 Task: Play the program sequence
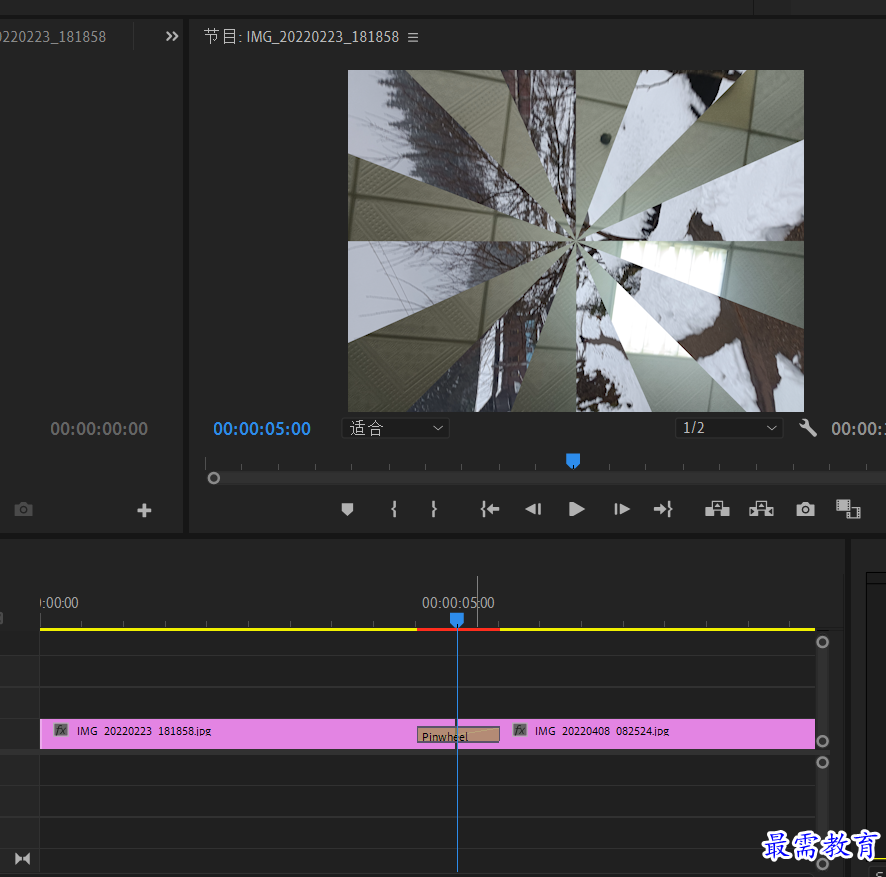(x=576, y=509)
